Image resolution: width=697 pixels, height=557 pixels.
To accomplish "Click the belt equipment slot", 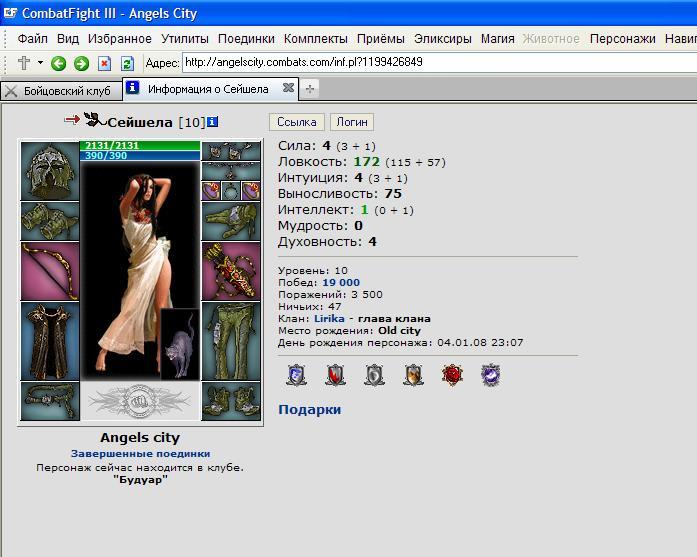I will 50,401.
